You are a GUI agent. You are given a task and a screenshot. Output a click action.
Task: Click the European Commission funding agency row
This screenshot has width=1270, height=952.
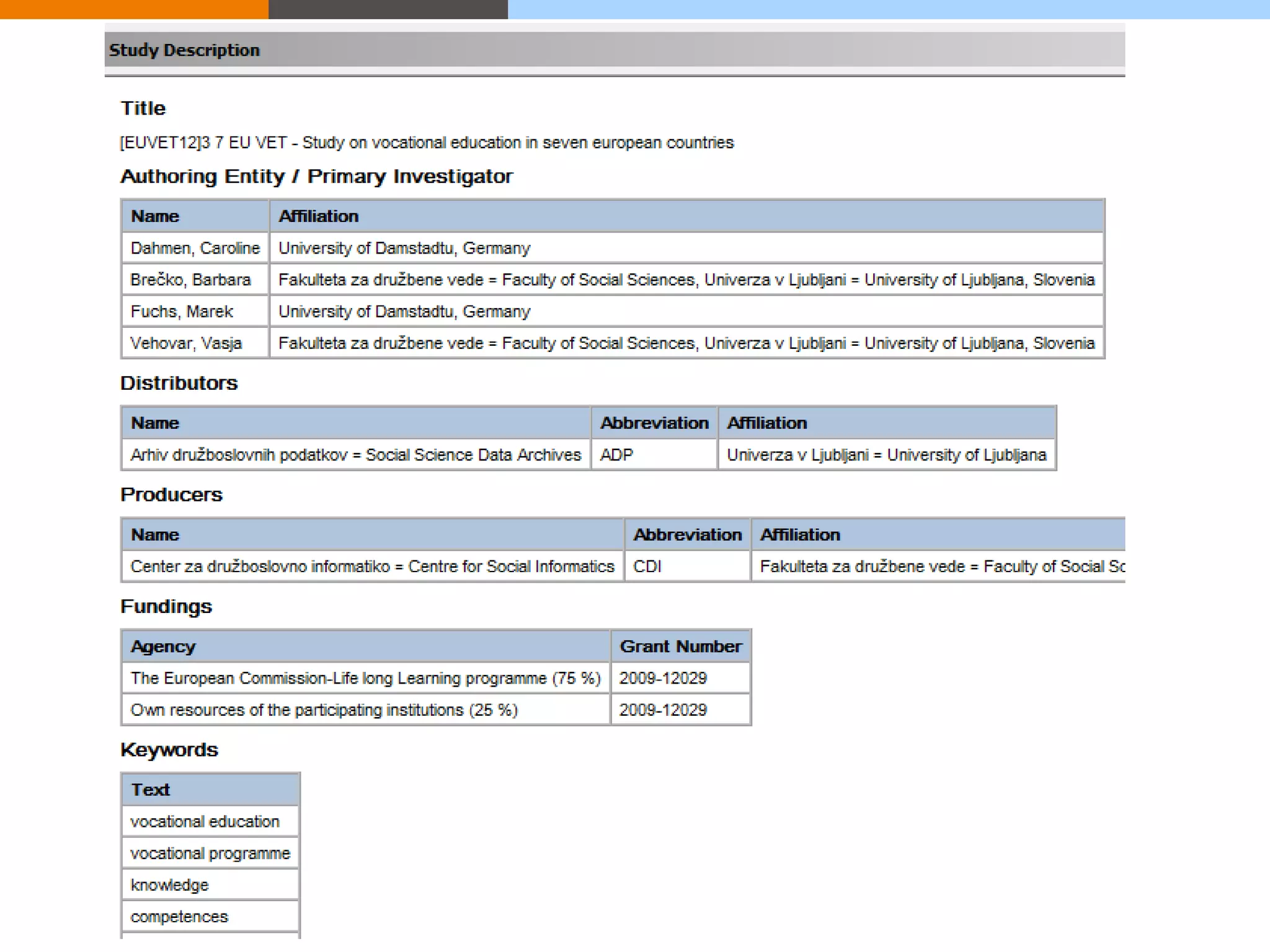(365, 678)
